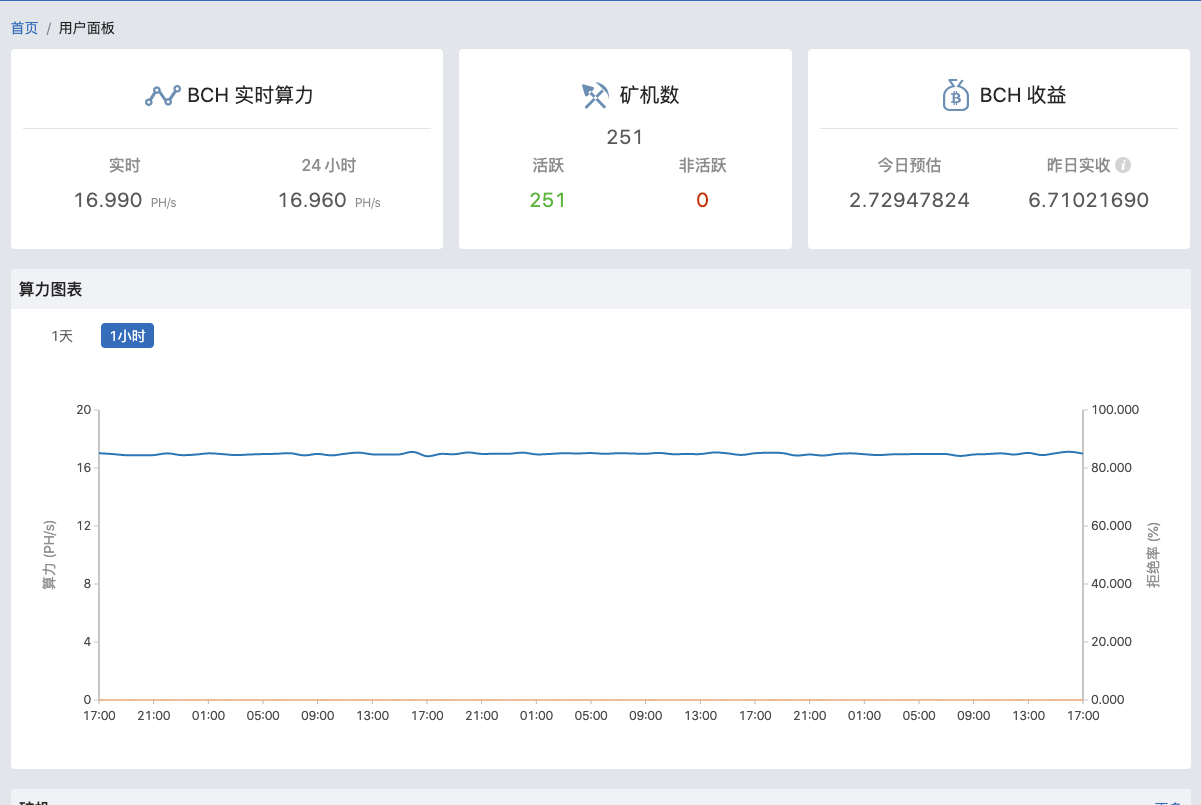The image size is (1201, 805).
Task: Click the 首页 breadcrumb link
Action: pyautogui.click(x=24, y=28)
